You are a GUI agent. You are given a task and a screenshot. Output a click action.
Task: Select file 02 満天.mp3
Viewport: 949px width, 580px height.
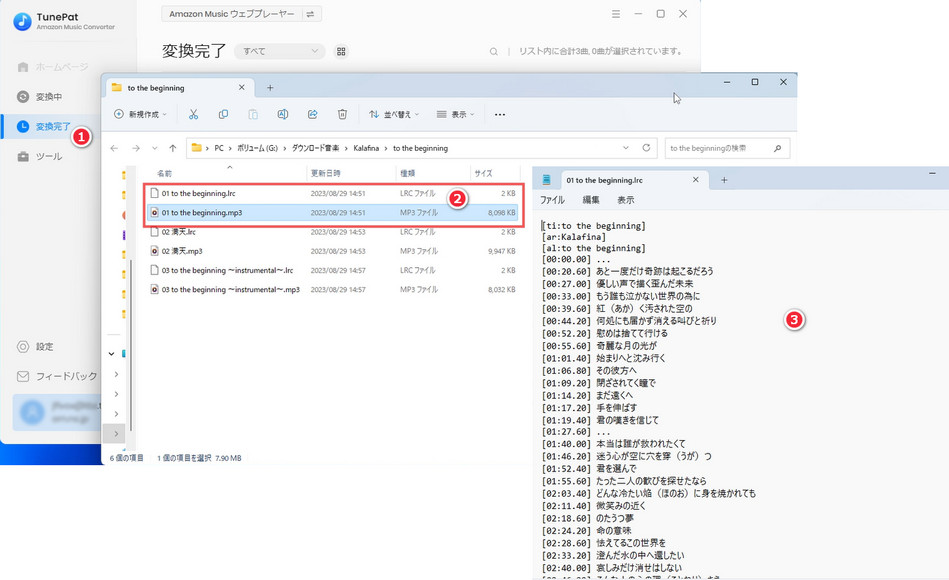(x=333, y=251)
